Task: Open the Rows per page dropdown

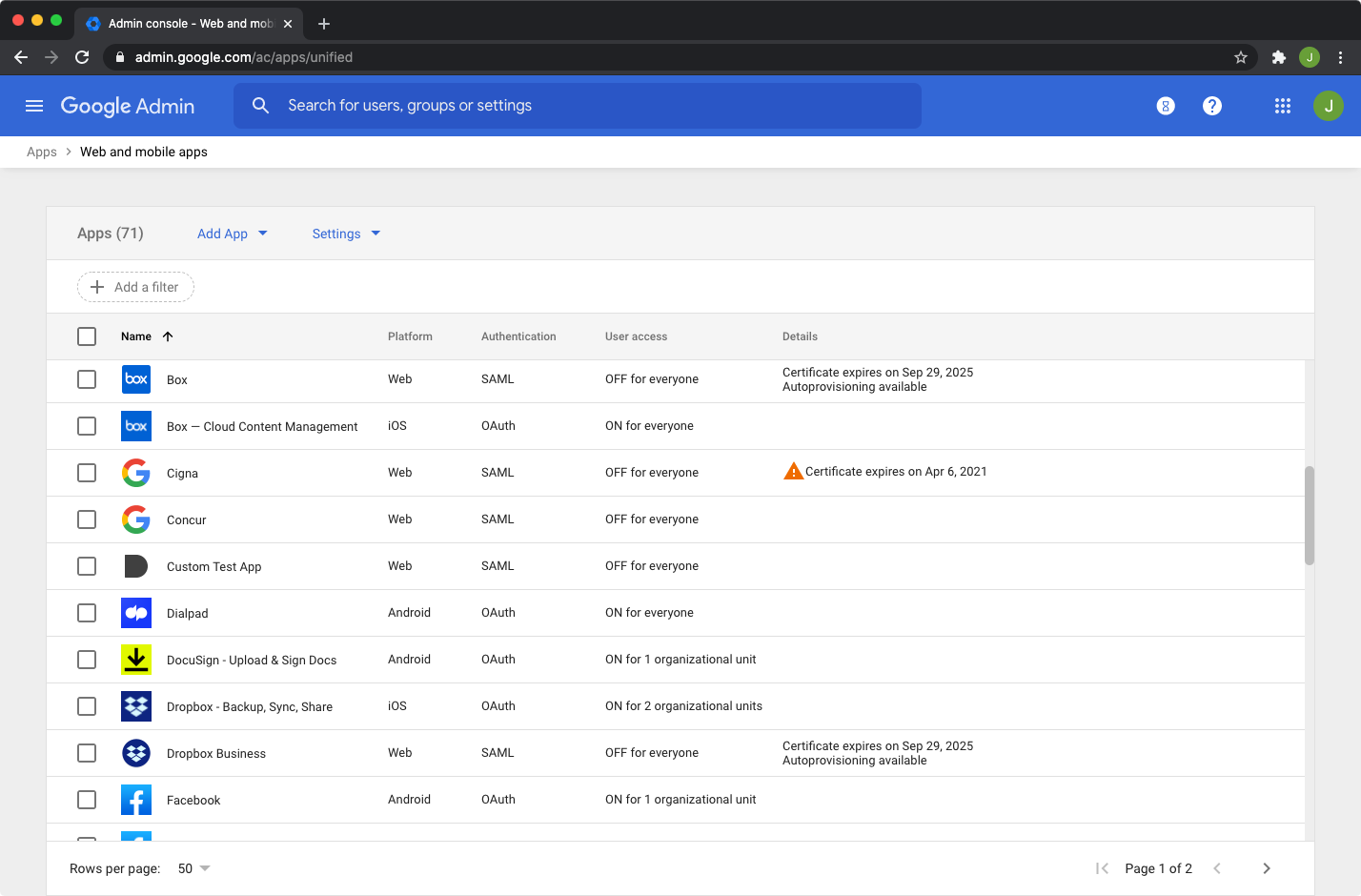Action: click(194, 868)
